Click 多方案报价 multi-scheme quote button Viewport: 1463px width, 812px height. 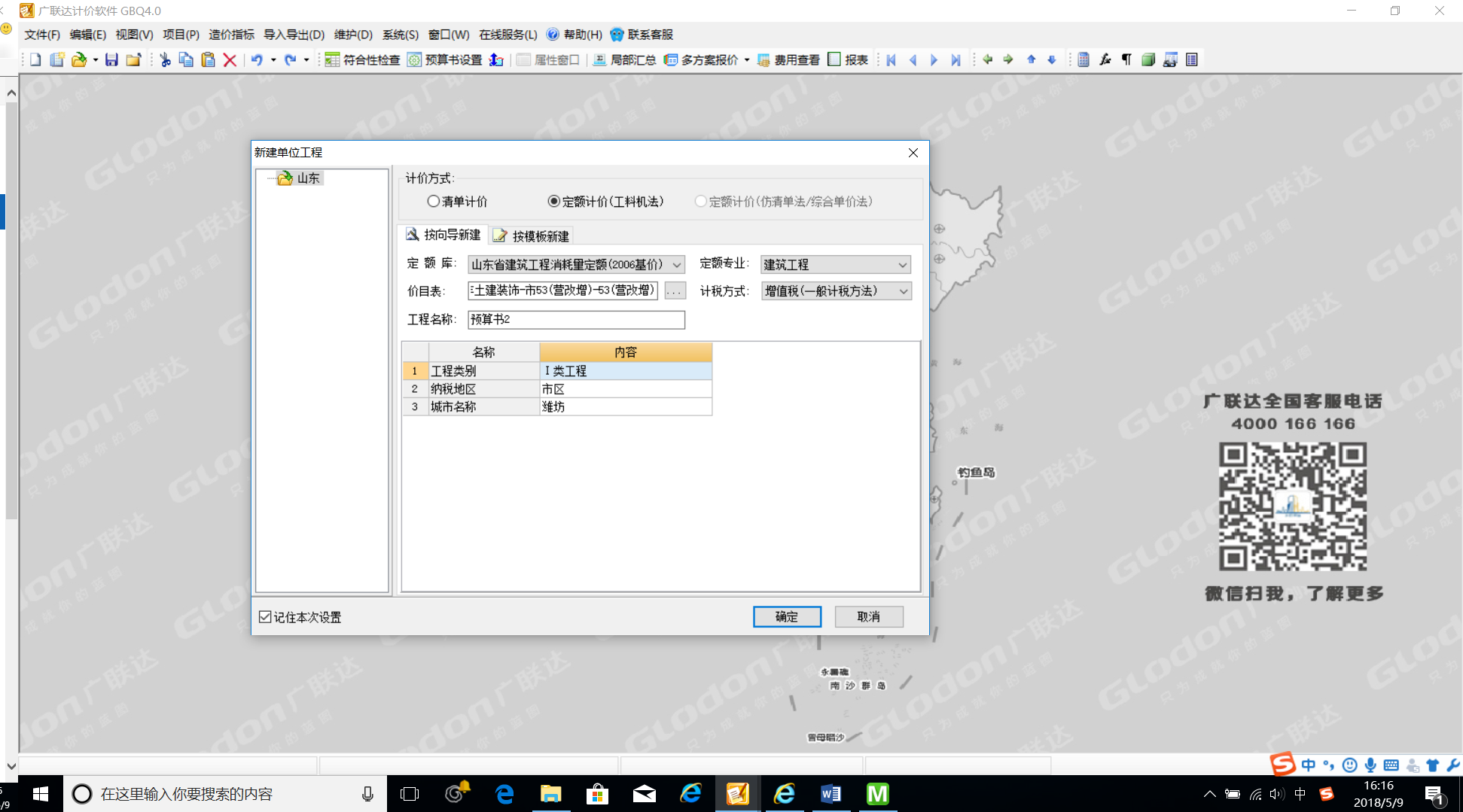click(701, 60)
